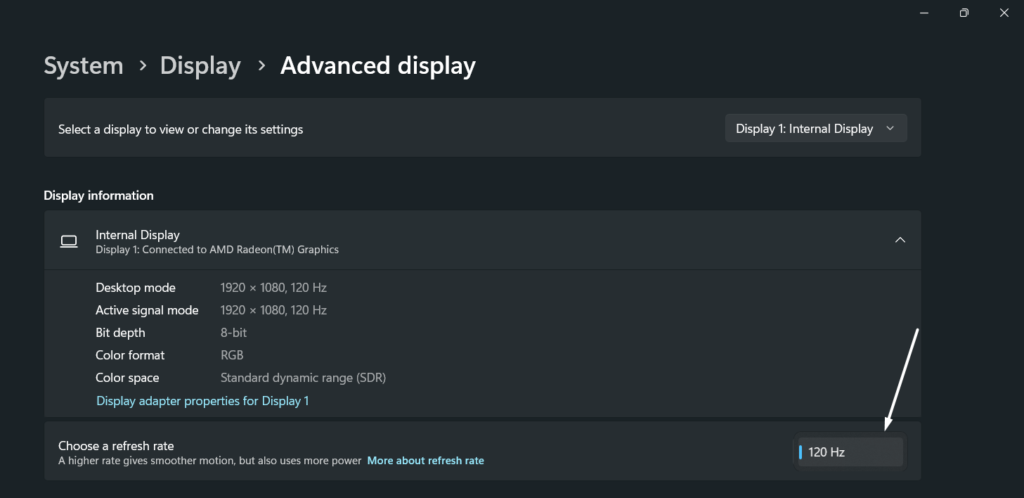Click the Advanced display page title

coord(377,66)
